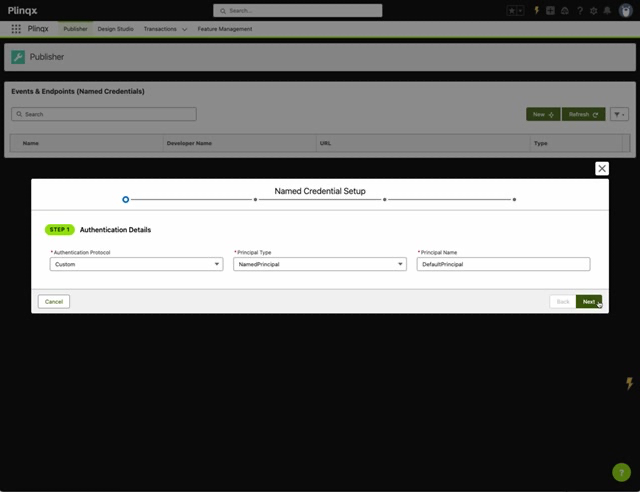The width and height of the screenshot is (640, 492).
Task: Go to the Feature Management tab
Action: (x=225, y=29)
